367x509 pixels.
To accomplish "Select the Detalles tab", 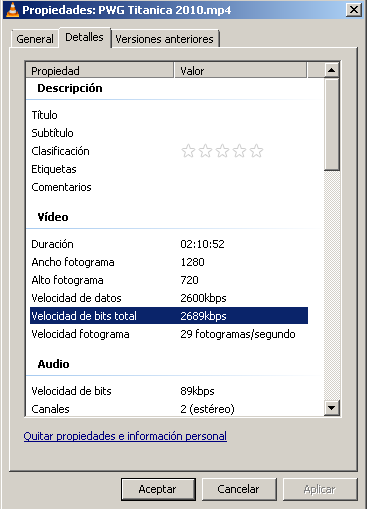I will click(x=84, y=37).
